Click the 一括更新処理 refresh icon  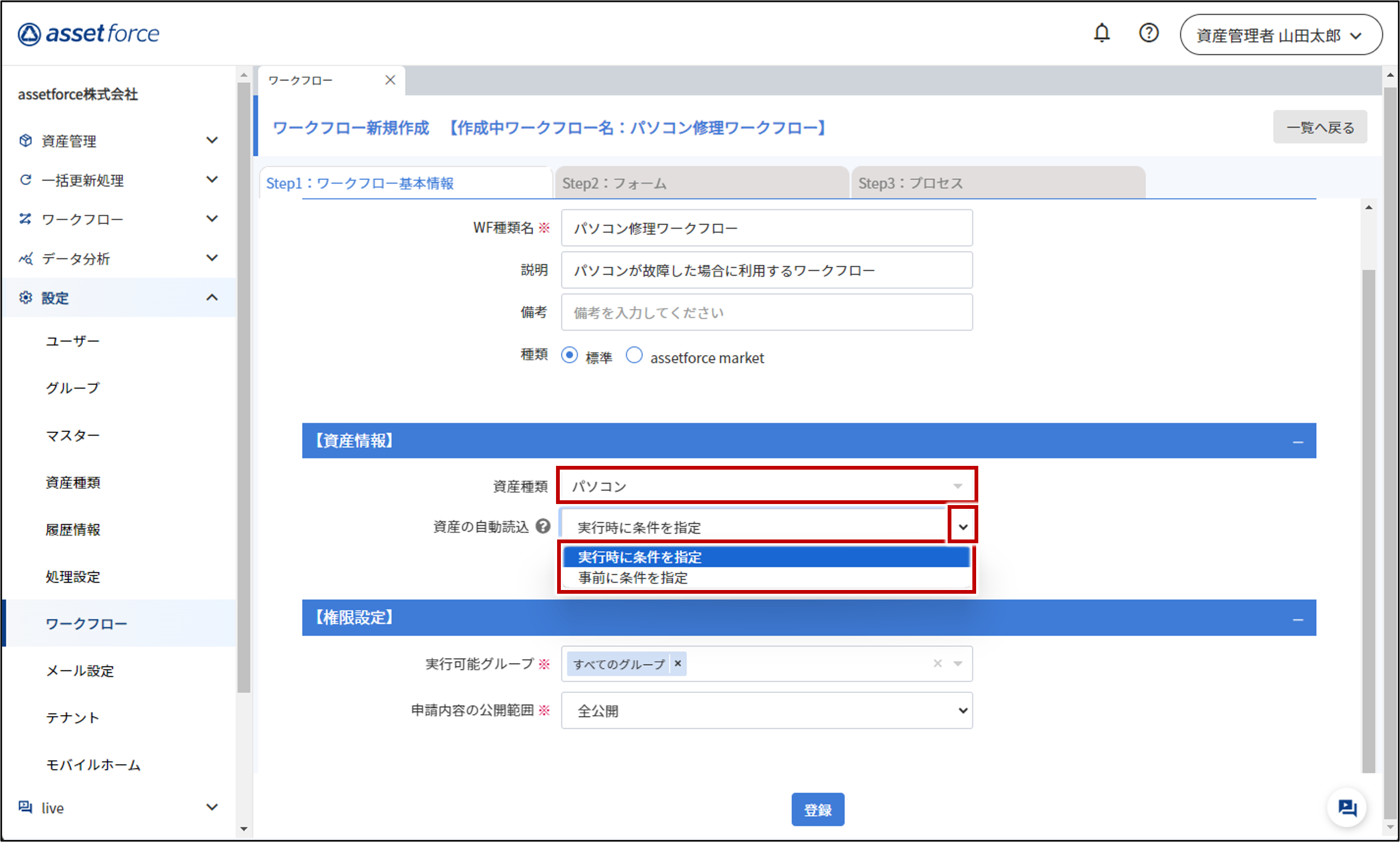click(26, 180)
